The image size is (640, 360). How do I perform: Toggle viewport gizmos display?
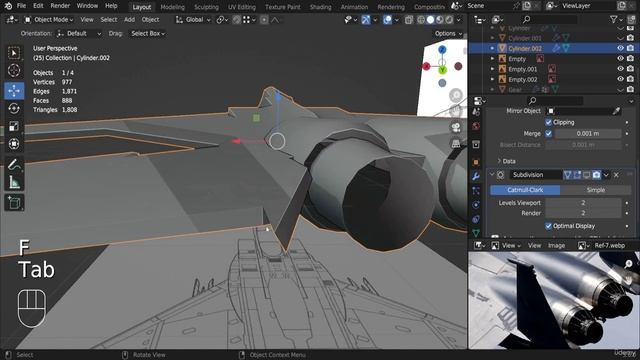coord(366,20)
